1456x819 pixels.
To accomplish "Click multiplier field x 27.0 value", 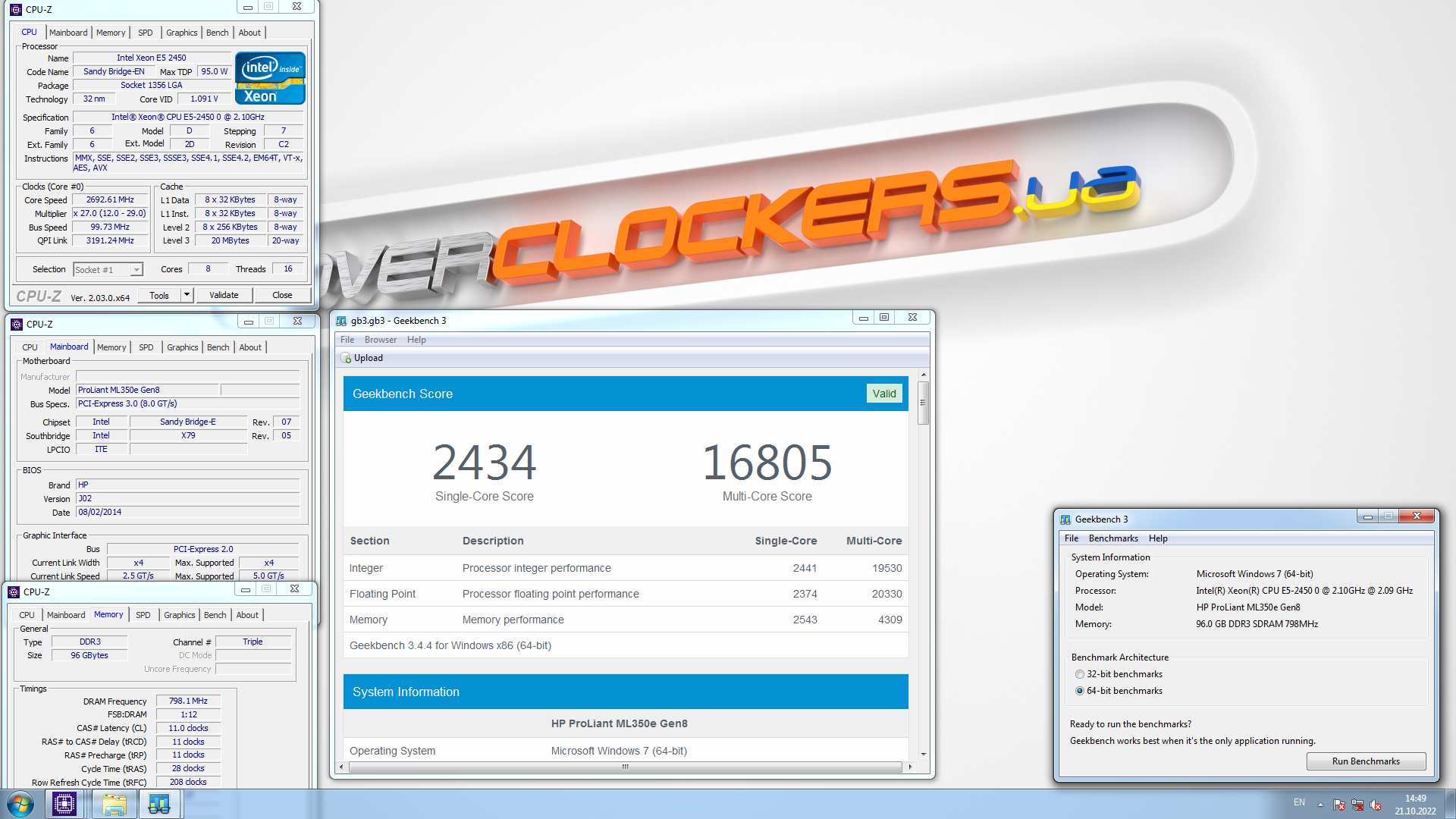I will coord(110,214).
